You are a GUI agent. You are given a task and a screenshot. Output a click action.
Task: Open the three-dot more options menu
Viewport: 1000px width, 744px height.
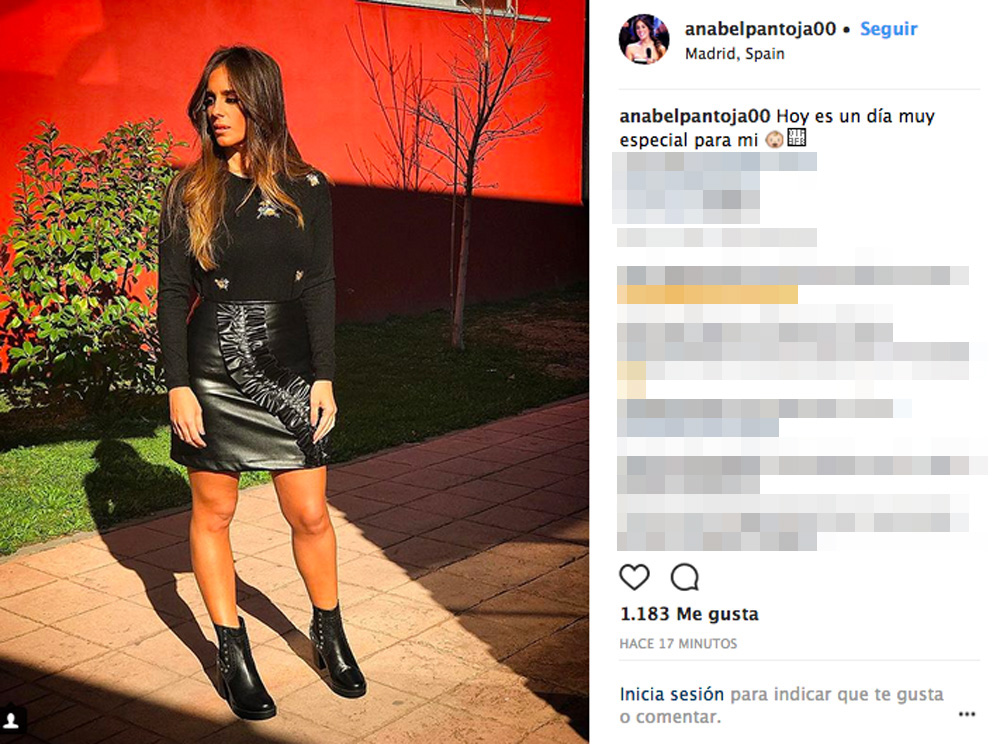966,714
